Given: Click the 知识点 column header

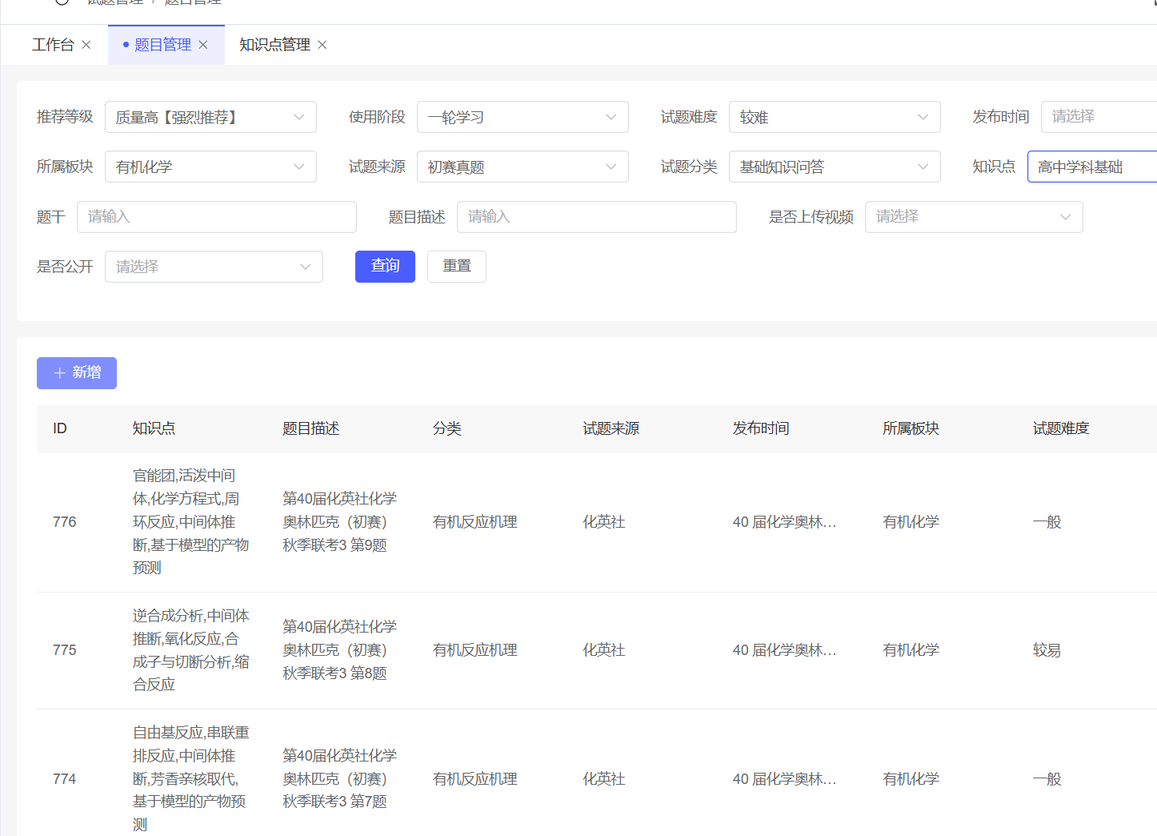Looking at the screenshot, I should pyautogui.click(x=153, y=429).
